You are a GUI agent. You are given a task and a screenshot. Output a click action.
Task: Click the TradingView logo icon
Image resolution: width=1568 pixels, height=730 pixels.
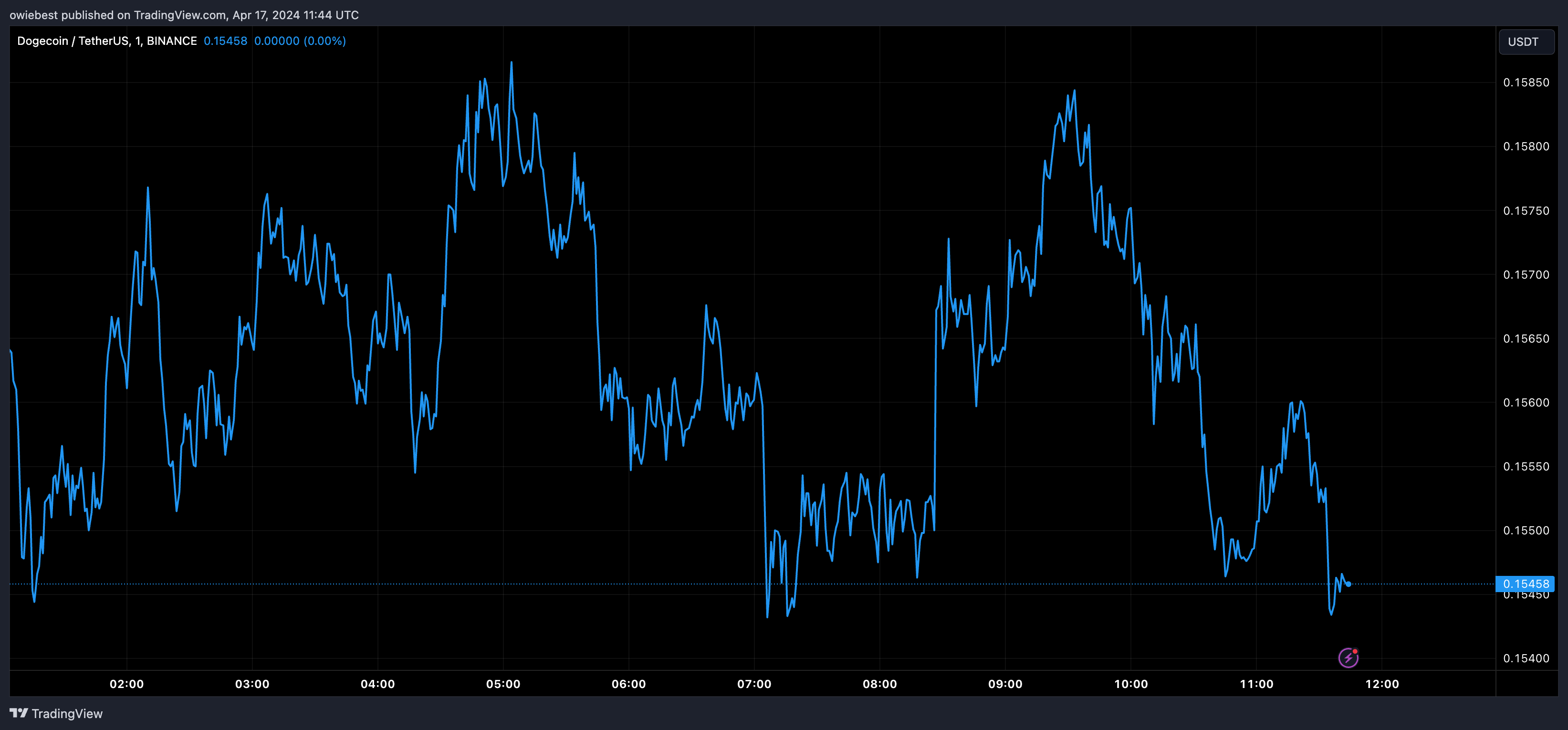click(18, 713)
